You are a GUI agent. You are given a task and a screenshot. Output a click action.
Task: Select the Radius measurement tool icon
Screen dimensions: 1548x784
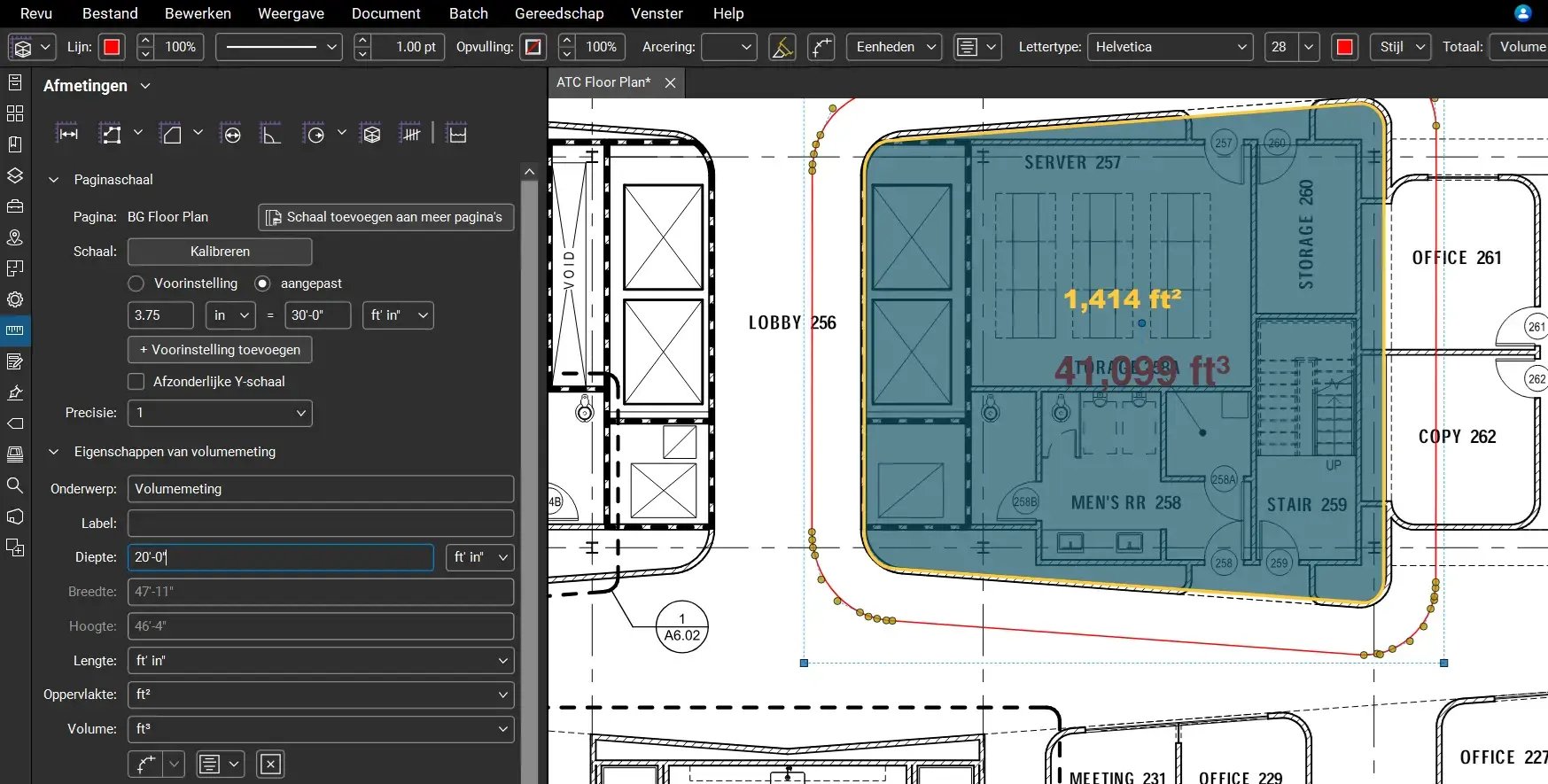tap(314, 134)
